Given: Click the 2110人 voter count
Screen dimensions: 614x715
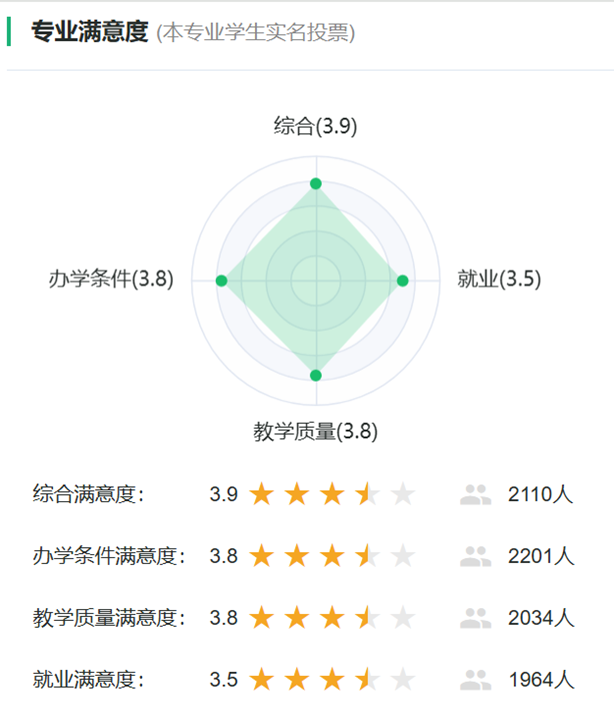Looking at the screenshot, I should tap(540, 494).
